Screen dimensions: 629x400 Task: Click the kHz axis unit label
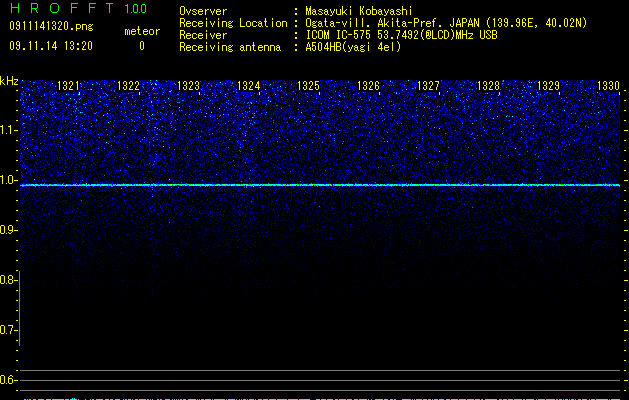point(9,81)
